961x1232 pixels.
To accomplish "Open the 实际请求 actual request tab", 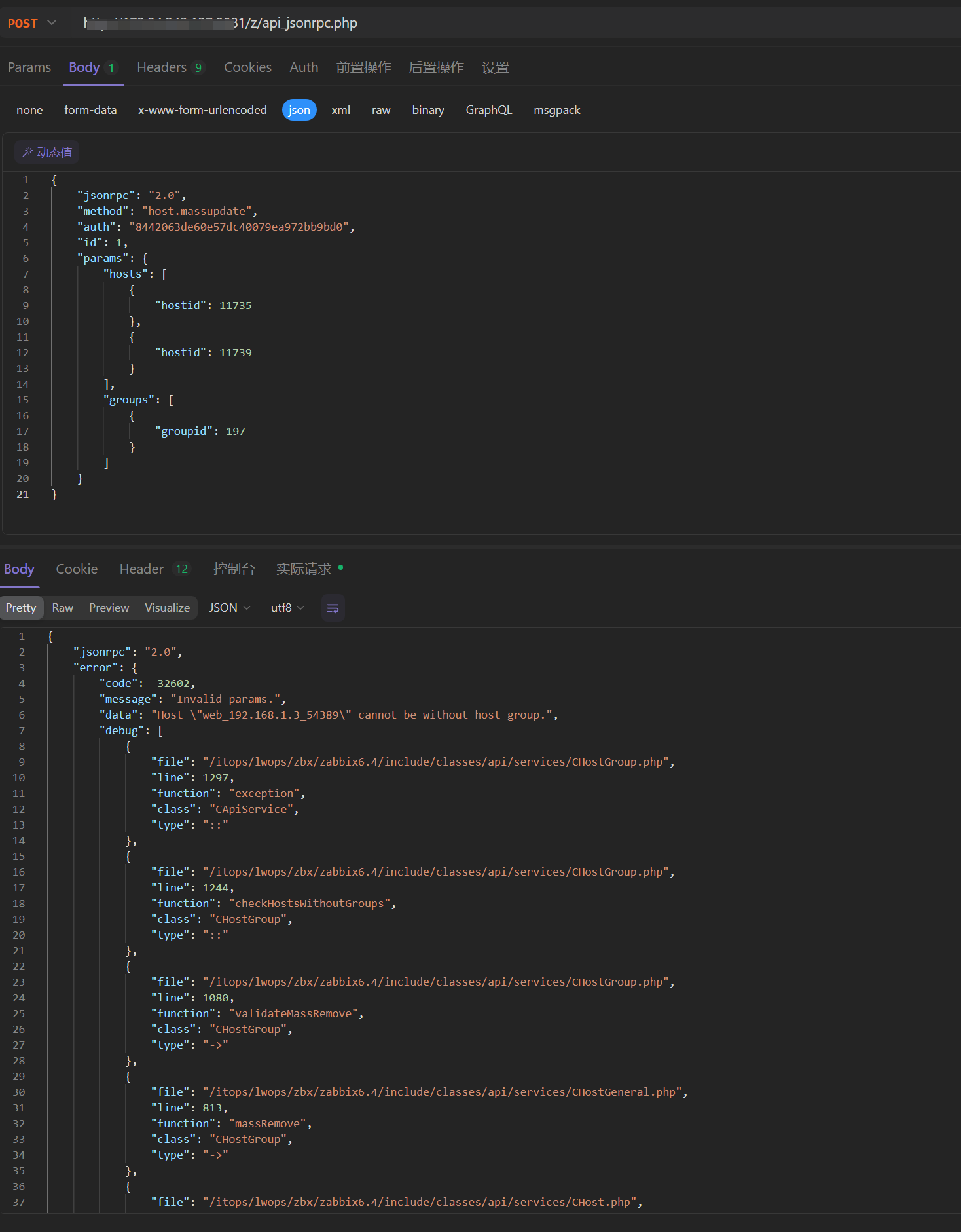I will [x=304, y=569].
